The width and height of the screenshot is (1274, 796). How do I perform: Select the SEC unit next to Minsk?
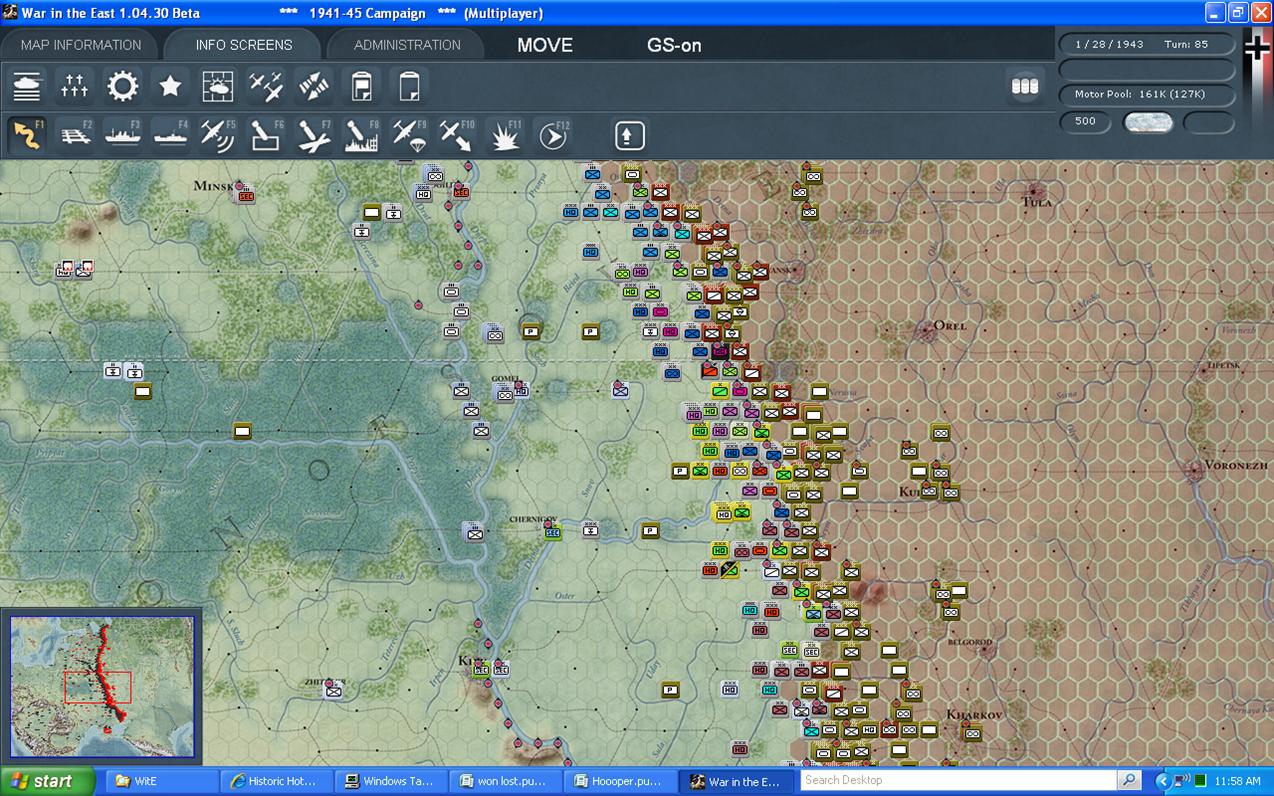245,196
